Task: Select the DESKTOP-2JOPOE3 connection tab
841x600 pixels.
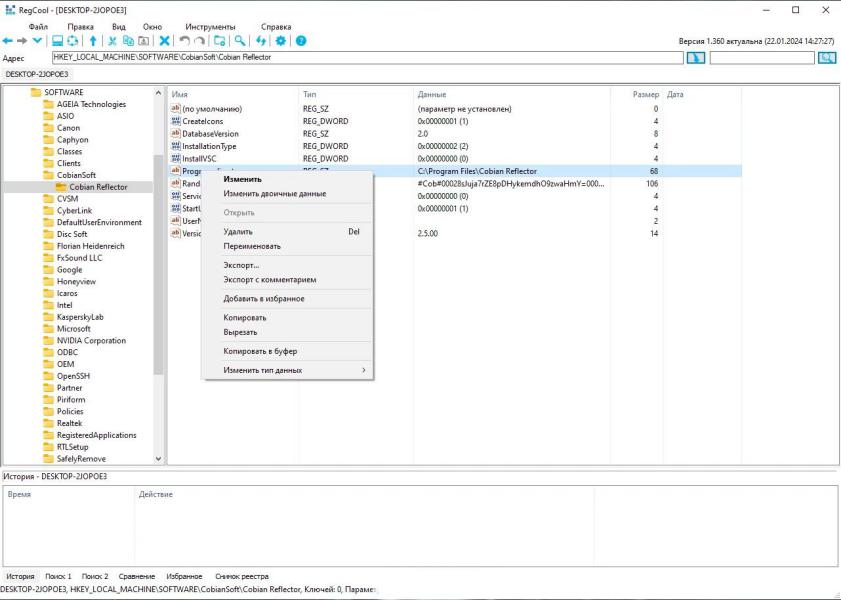Action: 37,74
